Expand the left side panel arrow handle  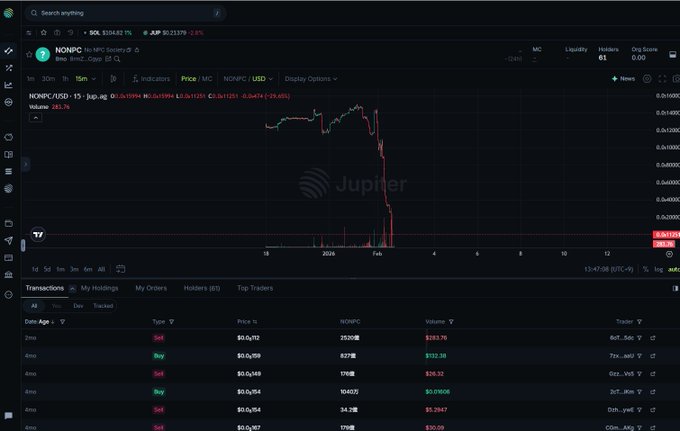coord(26,164)
